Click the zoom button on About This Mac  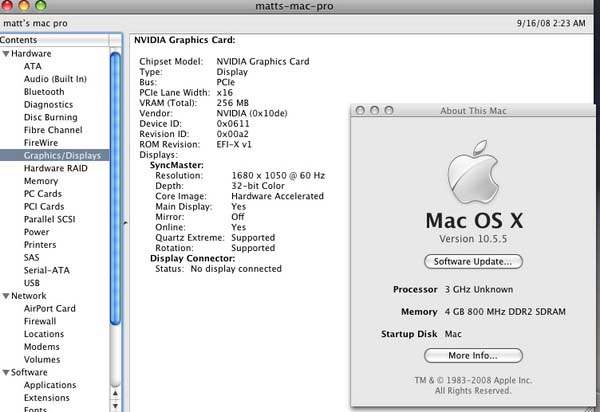(389, 110)
